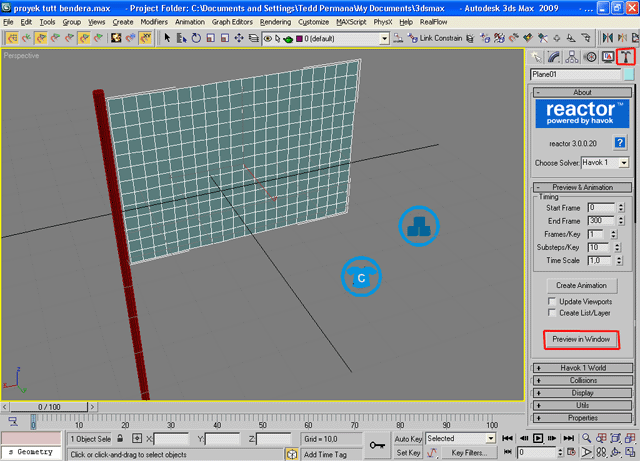640x461 pixels.
Task: Toggle Set Key mode
Action: point(408,453)
